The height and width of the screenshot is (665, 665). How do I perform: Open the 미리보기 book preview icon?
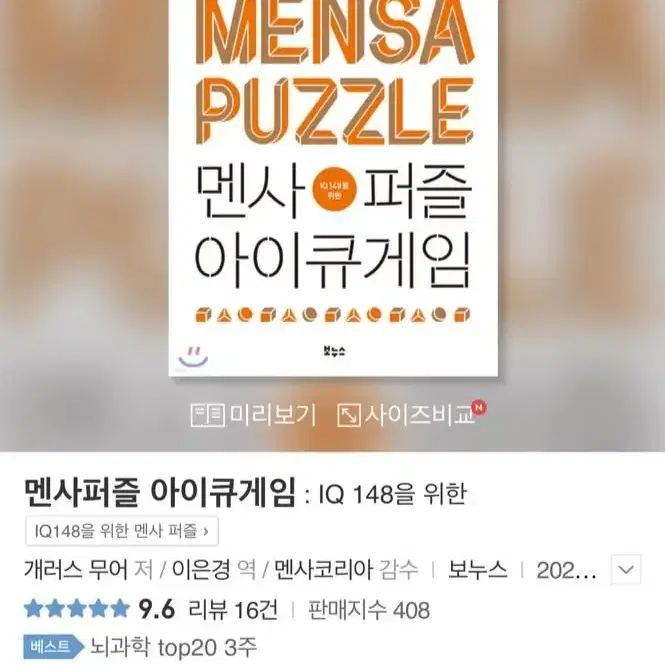coord(208,415)
